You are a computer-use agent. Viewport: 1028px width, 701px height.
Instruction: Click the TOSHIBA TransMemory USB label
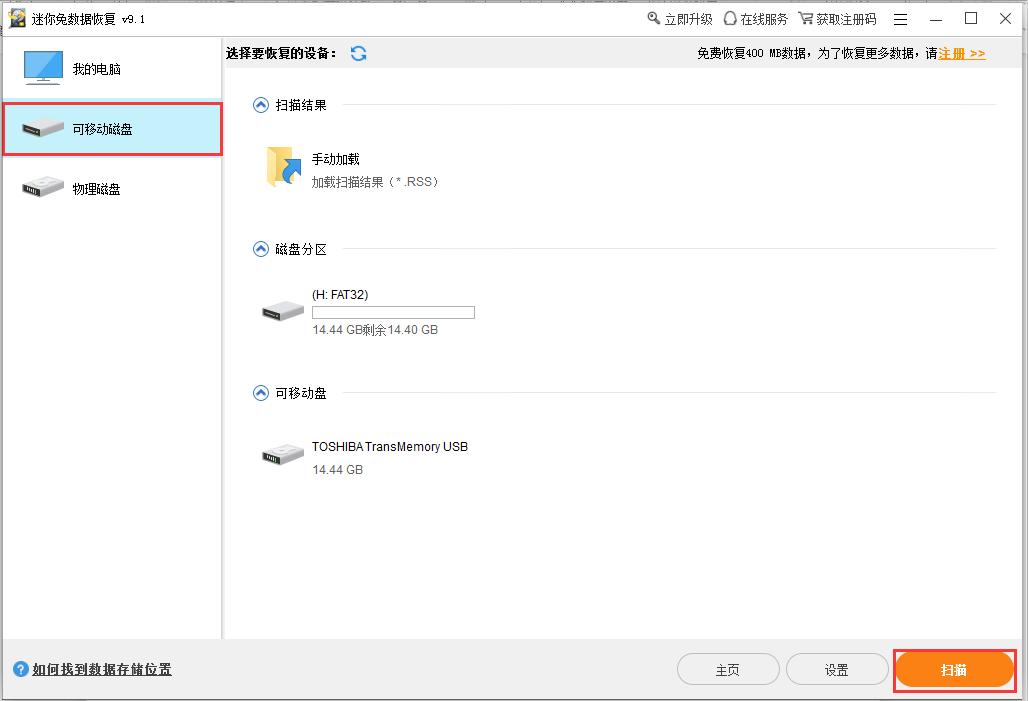[390, 447]
